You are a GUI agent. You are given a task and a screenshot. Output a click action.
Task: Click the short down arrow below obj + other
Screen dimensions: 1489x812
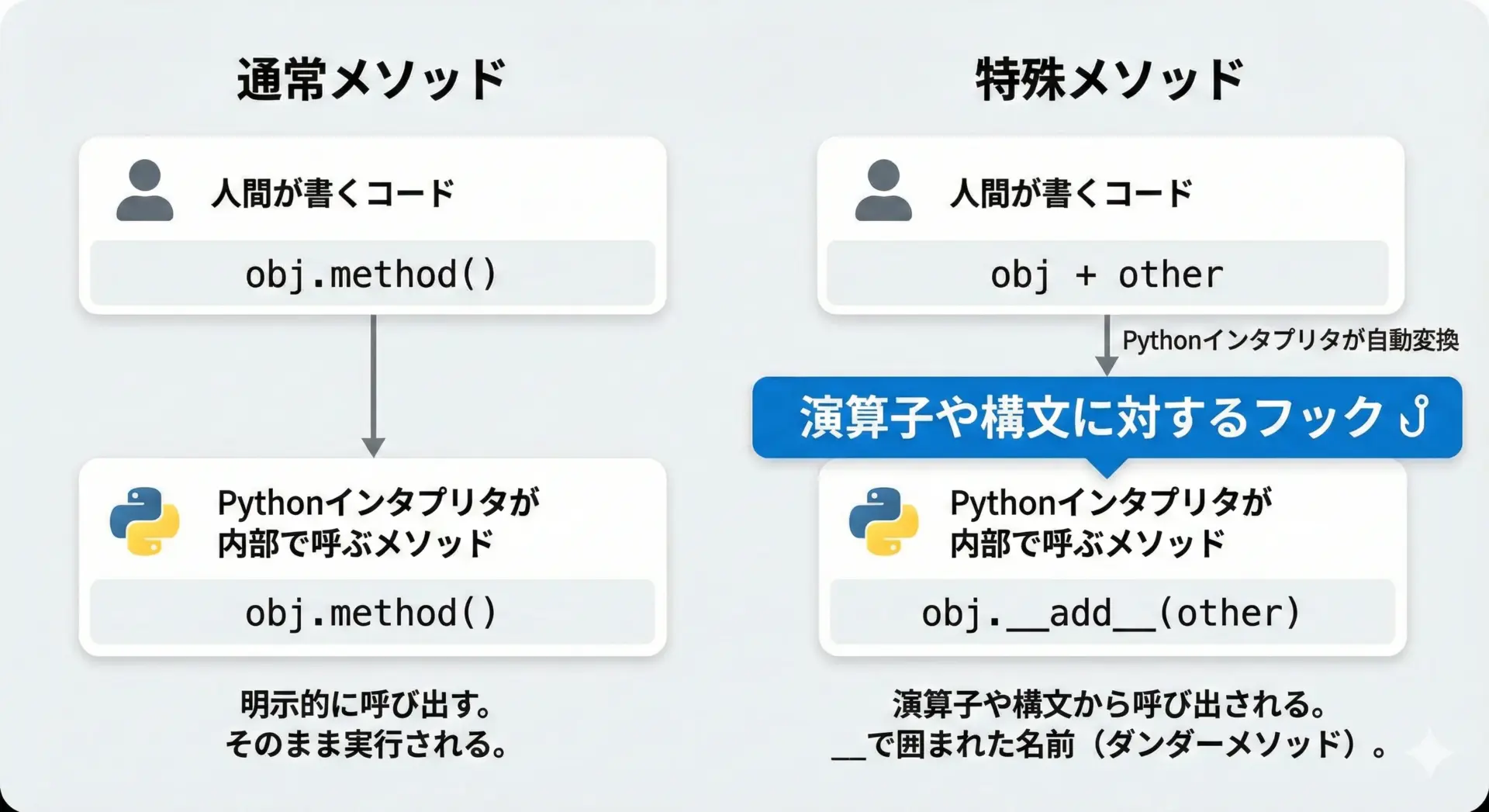point(1107,345)
